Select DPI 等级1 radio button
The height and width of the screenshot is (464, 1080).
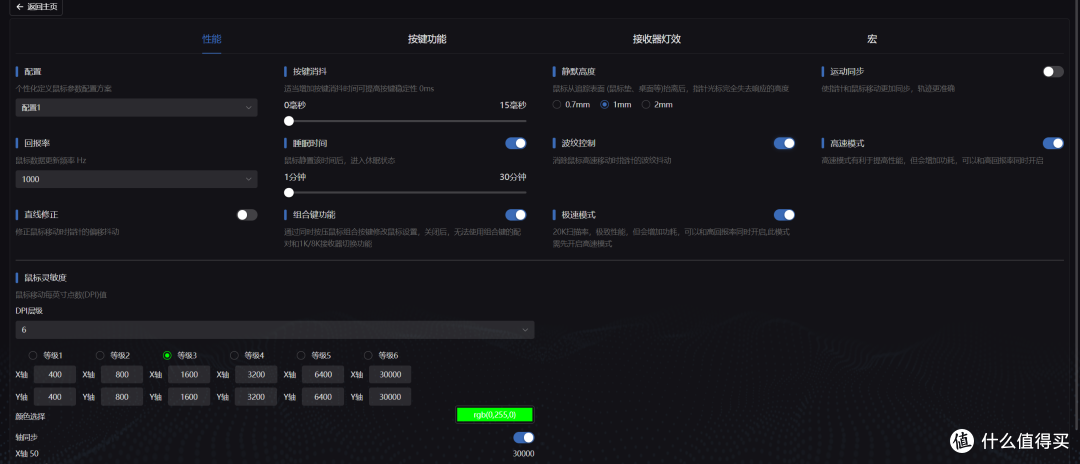[33, 355]
